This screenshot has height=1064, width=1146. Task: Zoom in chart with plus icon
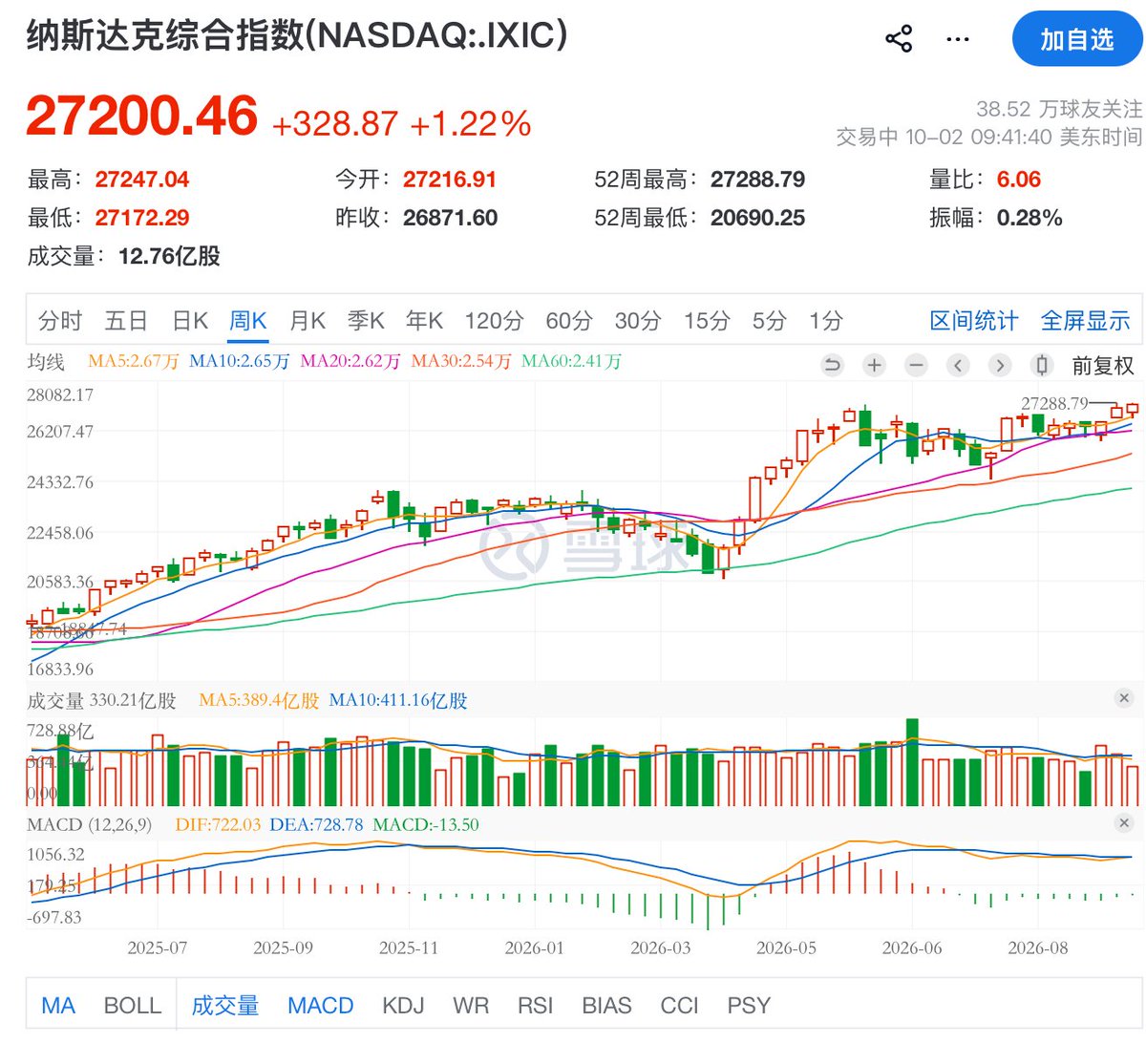(874, 365)
